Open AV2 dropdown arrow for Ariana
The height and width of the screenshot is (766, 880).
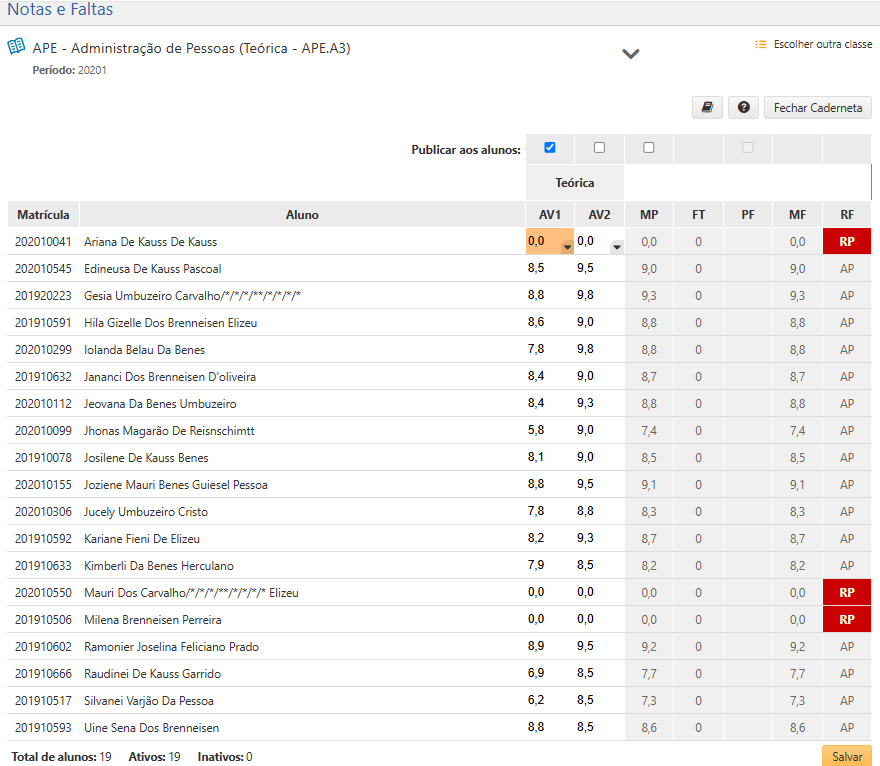(x=616, y=247)
